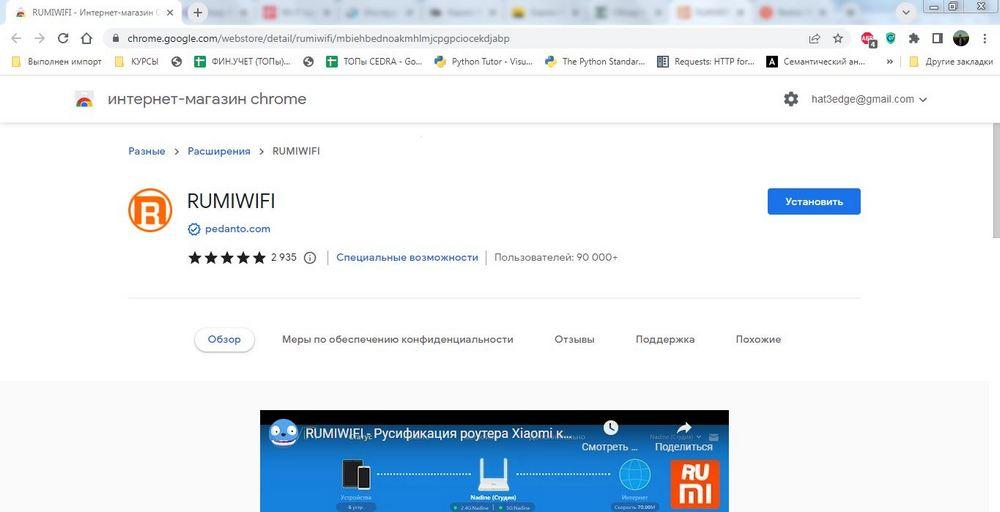Open the tab search dropdown arrow
Screen dimensions: 1000x512
point(906,12)
